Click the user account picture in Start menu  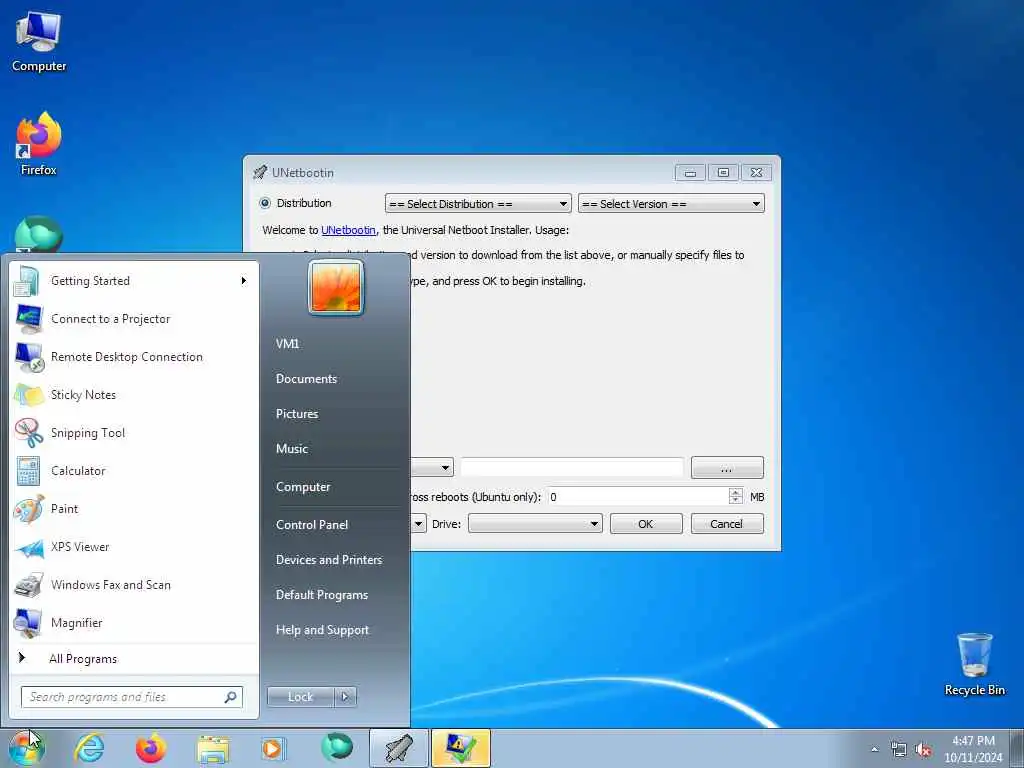(336, 287)
